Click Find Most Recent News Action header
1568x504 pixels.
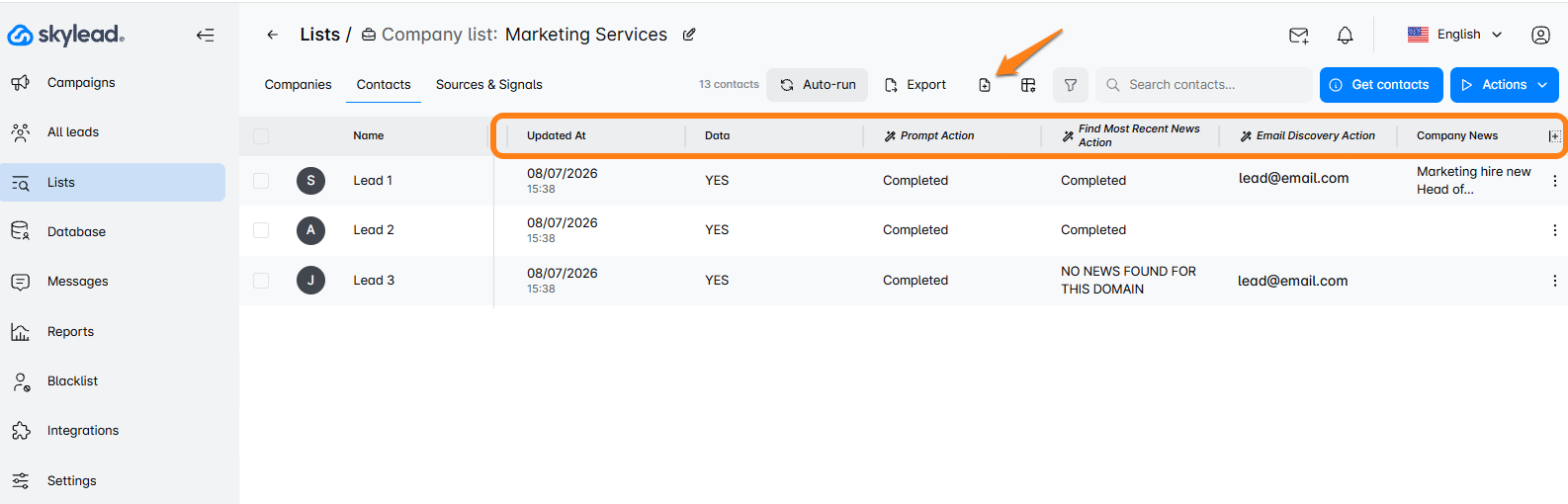tap(1131, 136)
